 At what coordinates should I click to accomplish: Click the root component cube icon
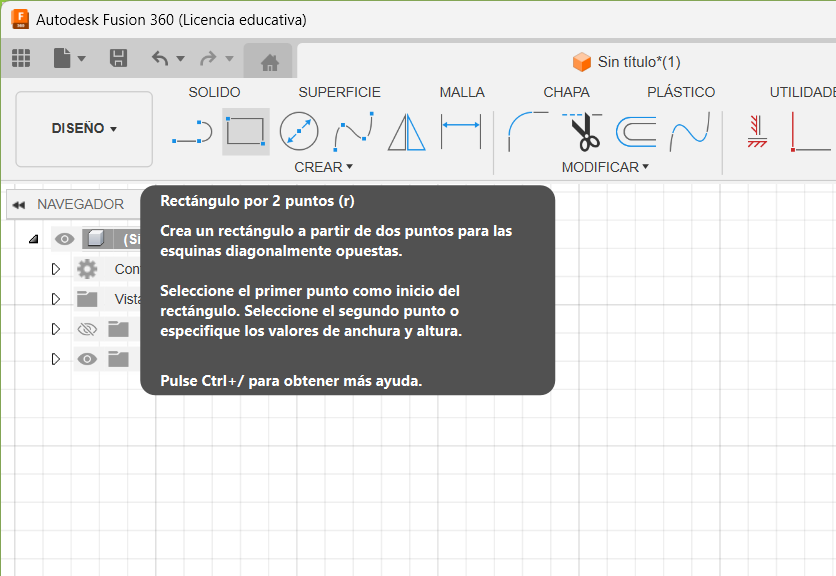pos(95,238)
